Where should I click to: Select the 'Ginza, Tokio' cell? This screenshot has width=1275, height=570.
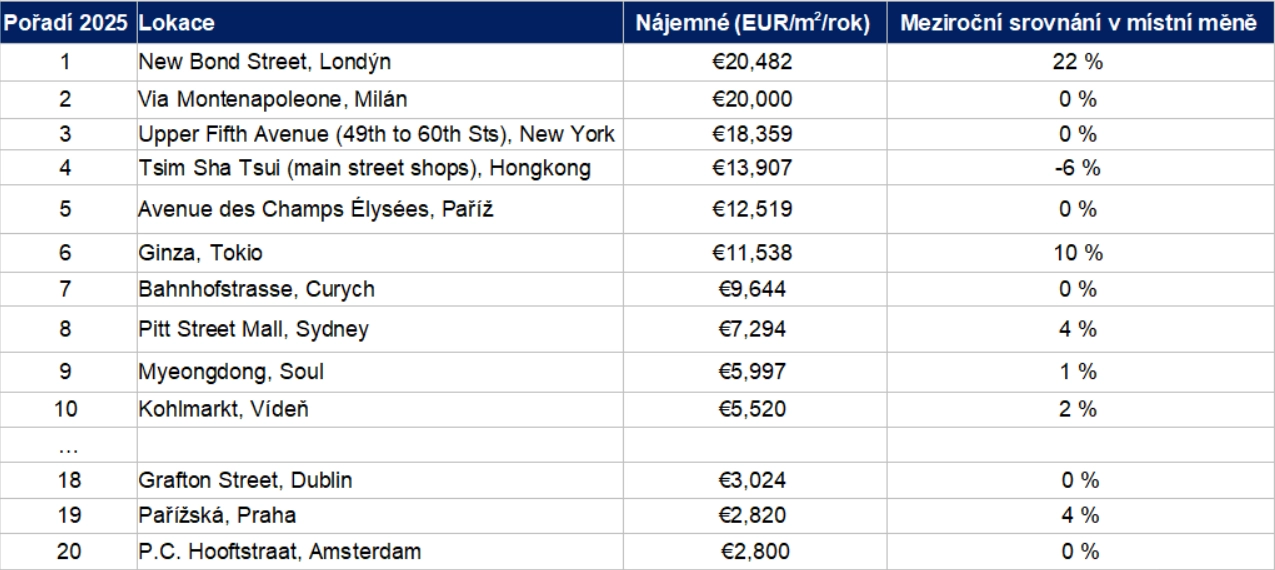tap(201, 253)
